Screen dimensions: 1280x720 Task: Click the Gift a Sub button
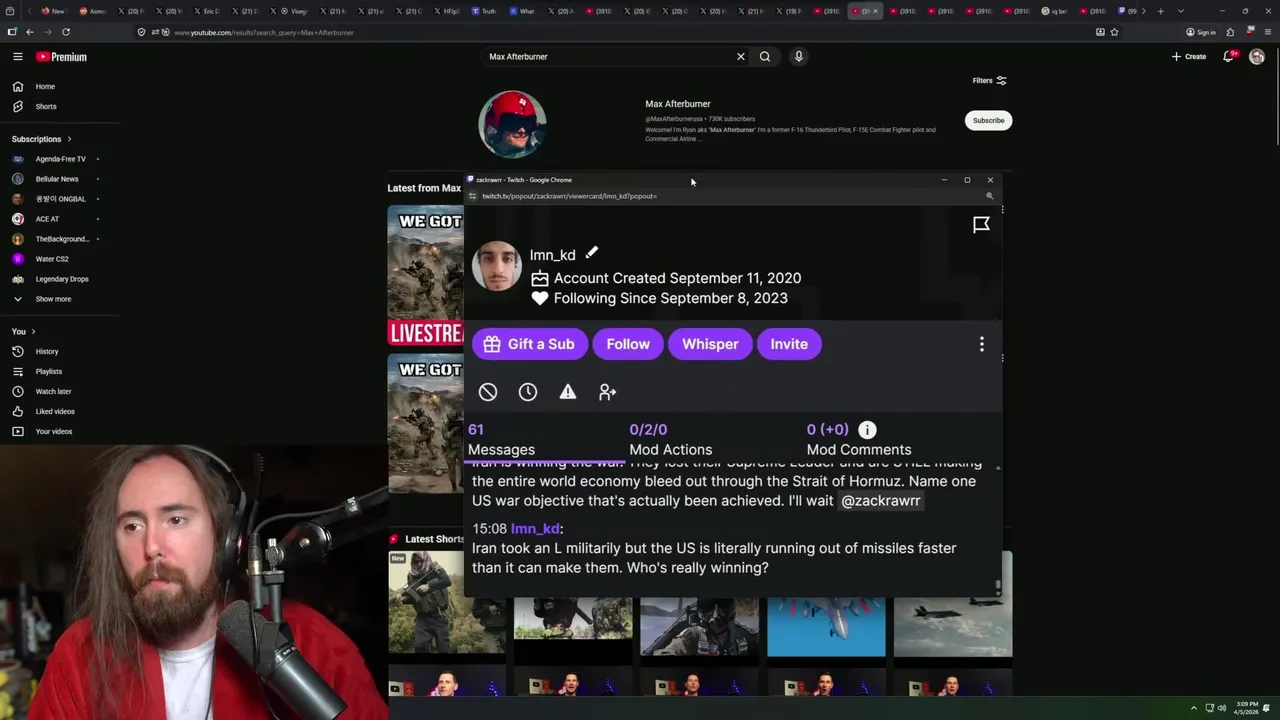[530, 344]
